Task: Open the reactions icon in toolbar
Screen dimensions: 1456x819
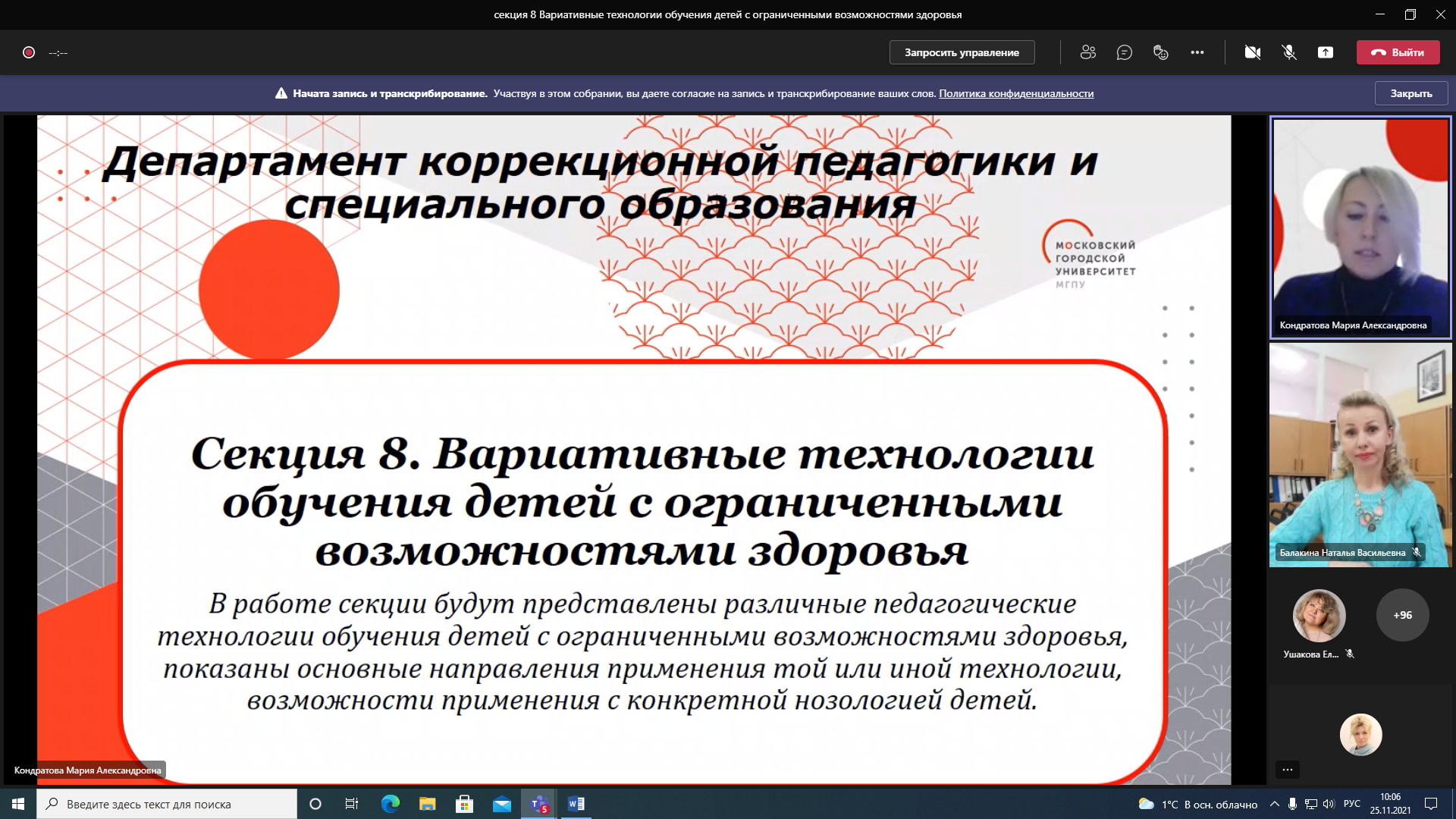Action: pos(1161,52)
